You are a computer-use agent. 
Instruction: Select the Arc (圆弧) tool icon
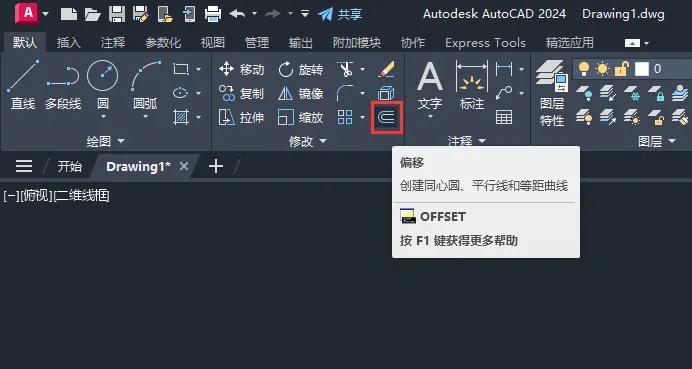[145, 76]
